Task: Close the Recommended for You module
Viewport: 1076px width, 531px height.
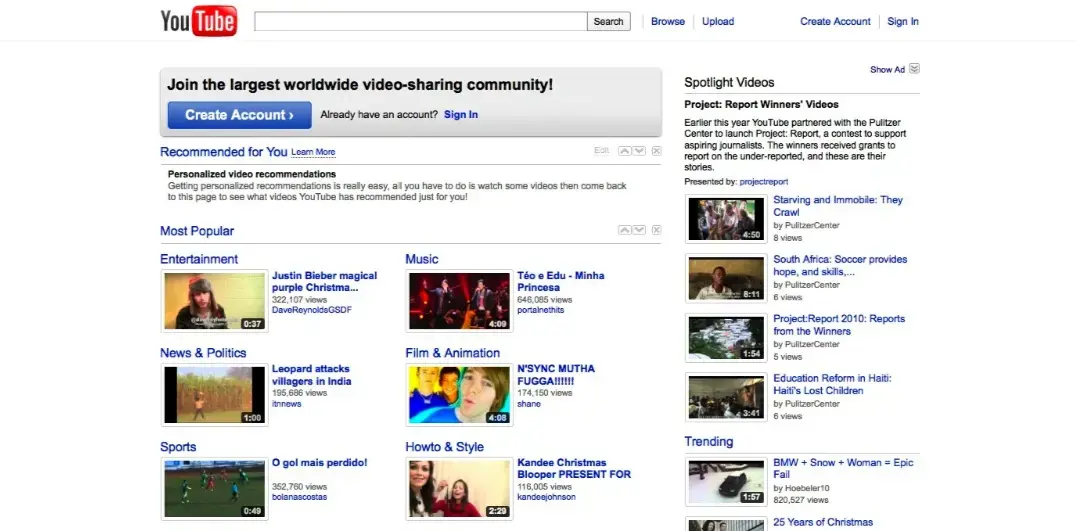Action: (x=657, y=151)
